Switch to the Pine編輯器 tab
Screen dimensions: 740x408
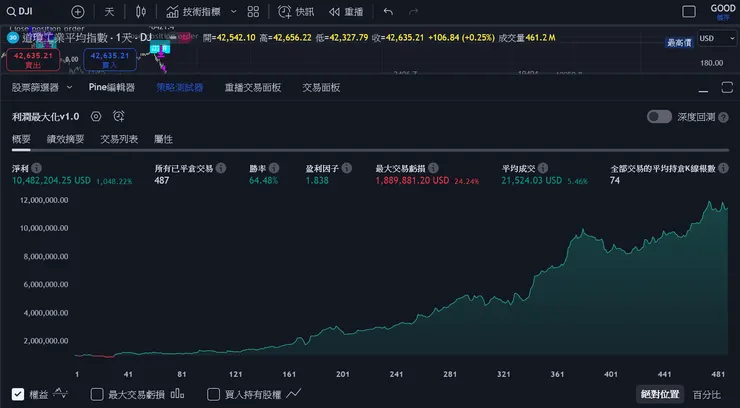pyautogui.click(x=112, y=87)
